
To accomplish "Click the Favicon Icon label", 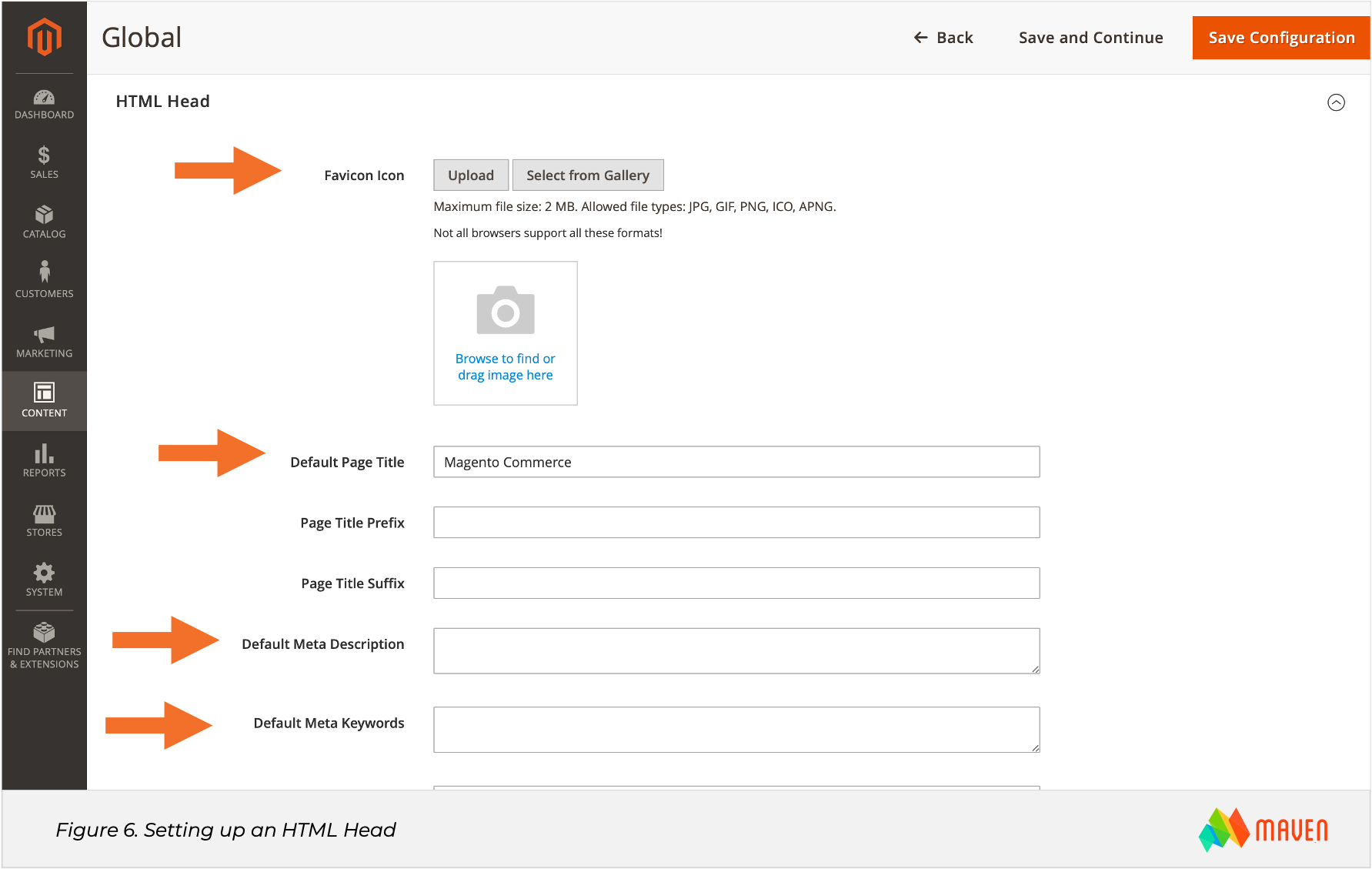I will click(364, 175).
